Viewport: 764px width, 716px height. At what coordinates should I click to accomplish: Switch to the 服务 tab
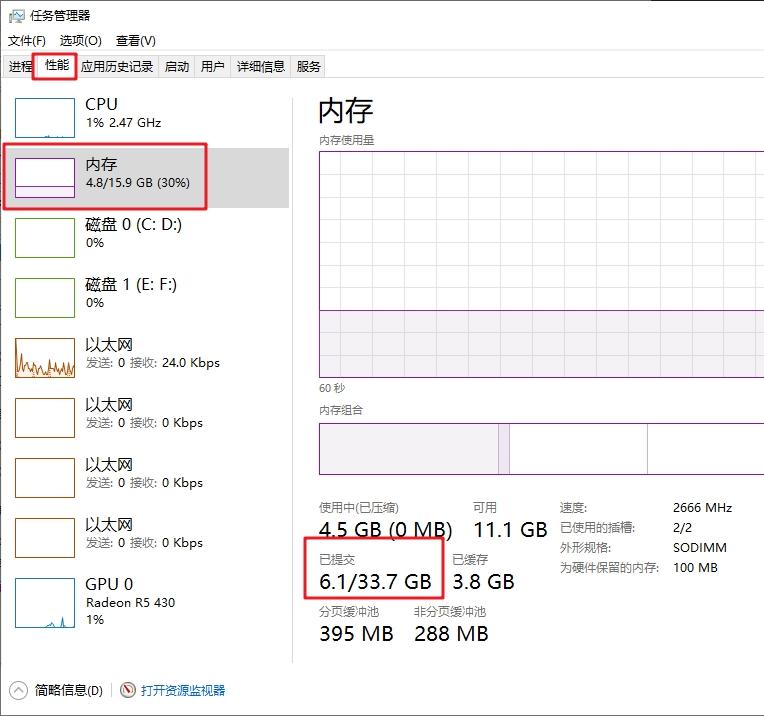[x=308, y=66]
